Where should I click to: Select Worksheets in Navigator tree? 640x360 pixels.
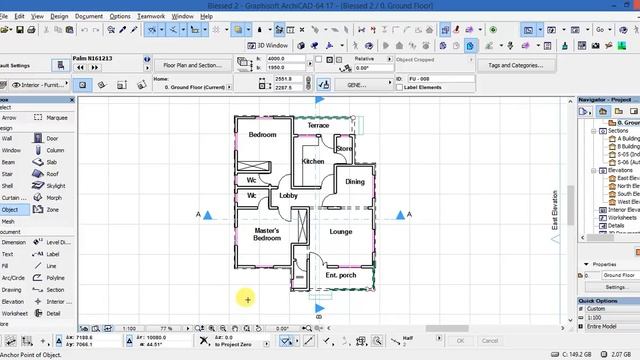pos(618,218)
